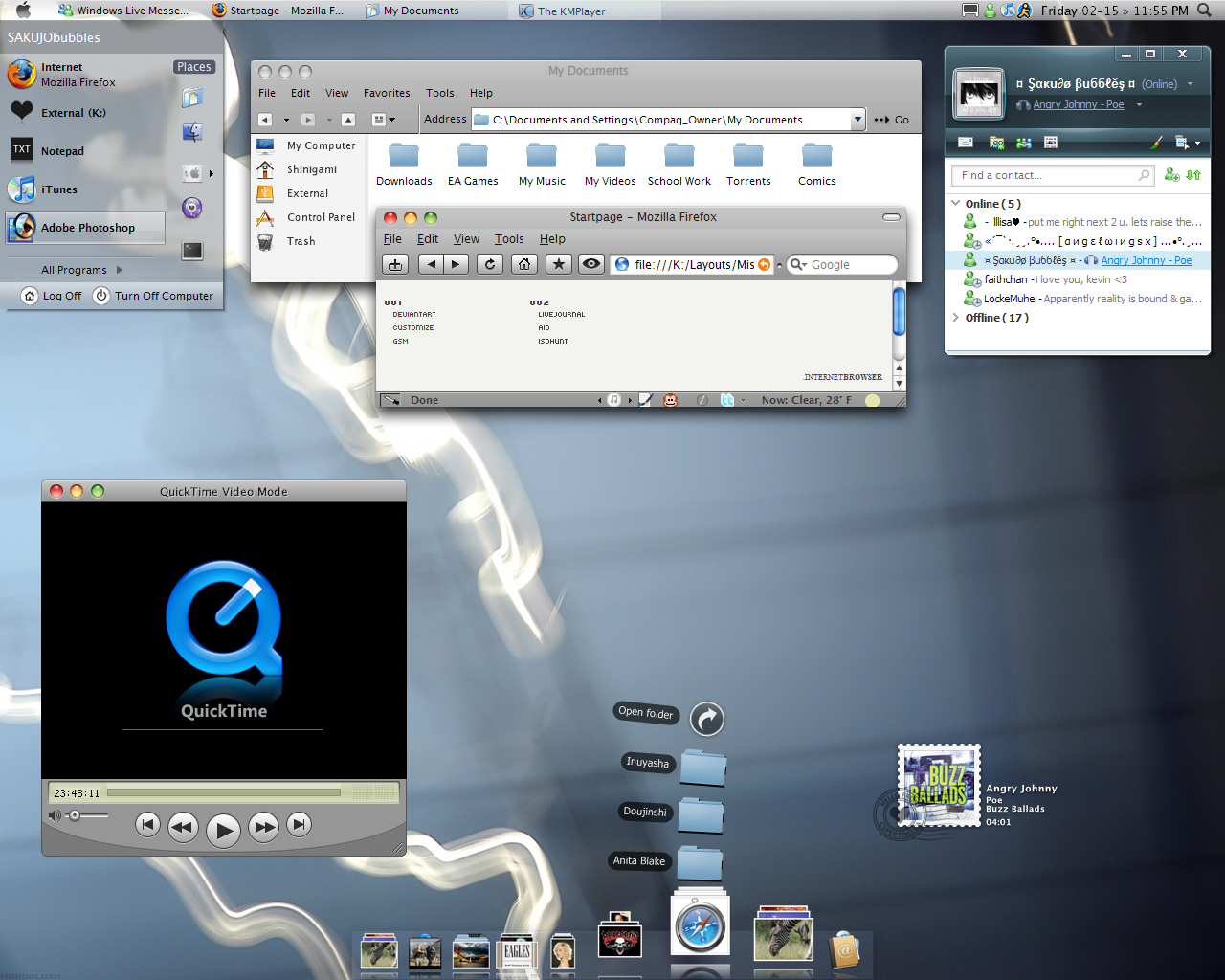Open the Downloads folder in My Documents

click(x=404, y=164)
